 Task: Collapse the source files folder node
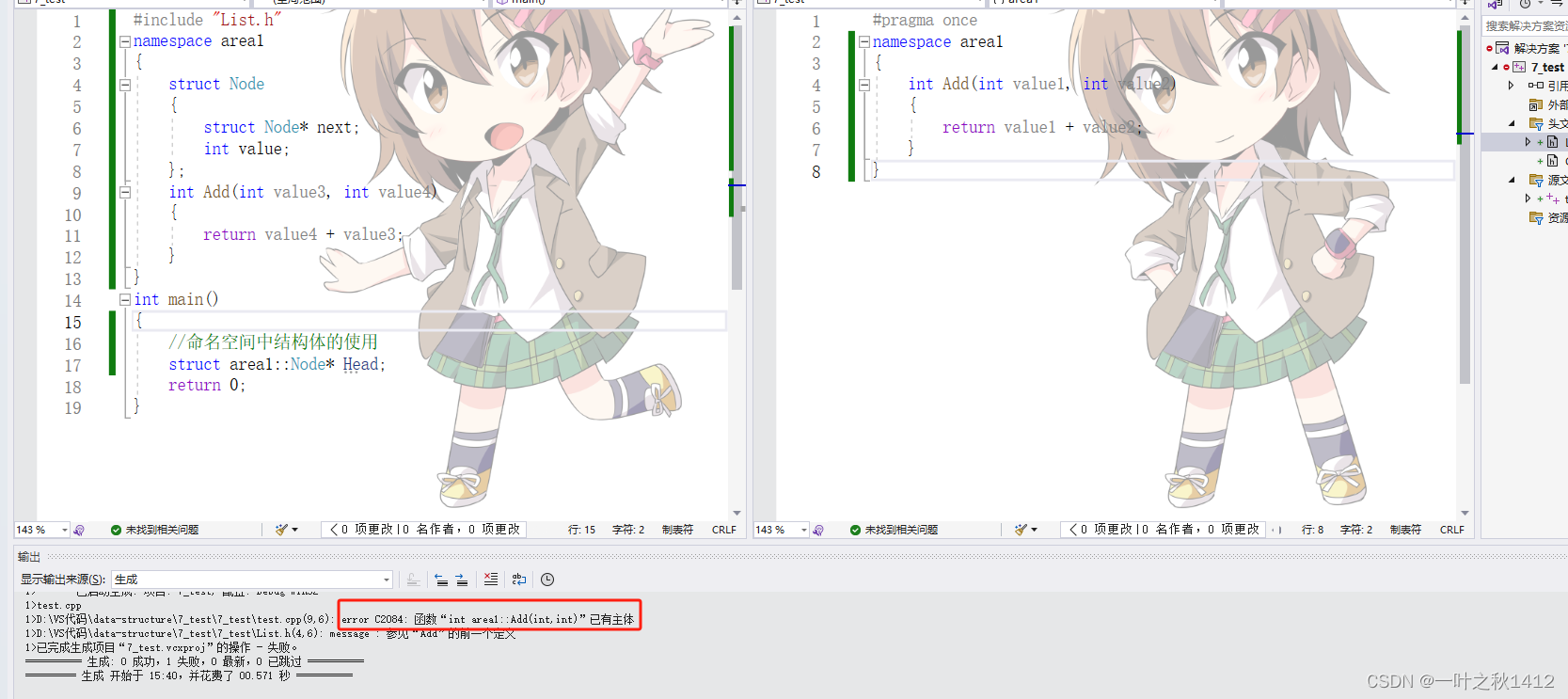tap(1512, 180)
